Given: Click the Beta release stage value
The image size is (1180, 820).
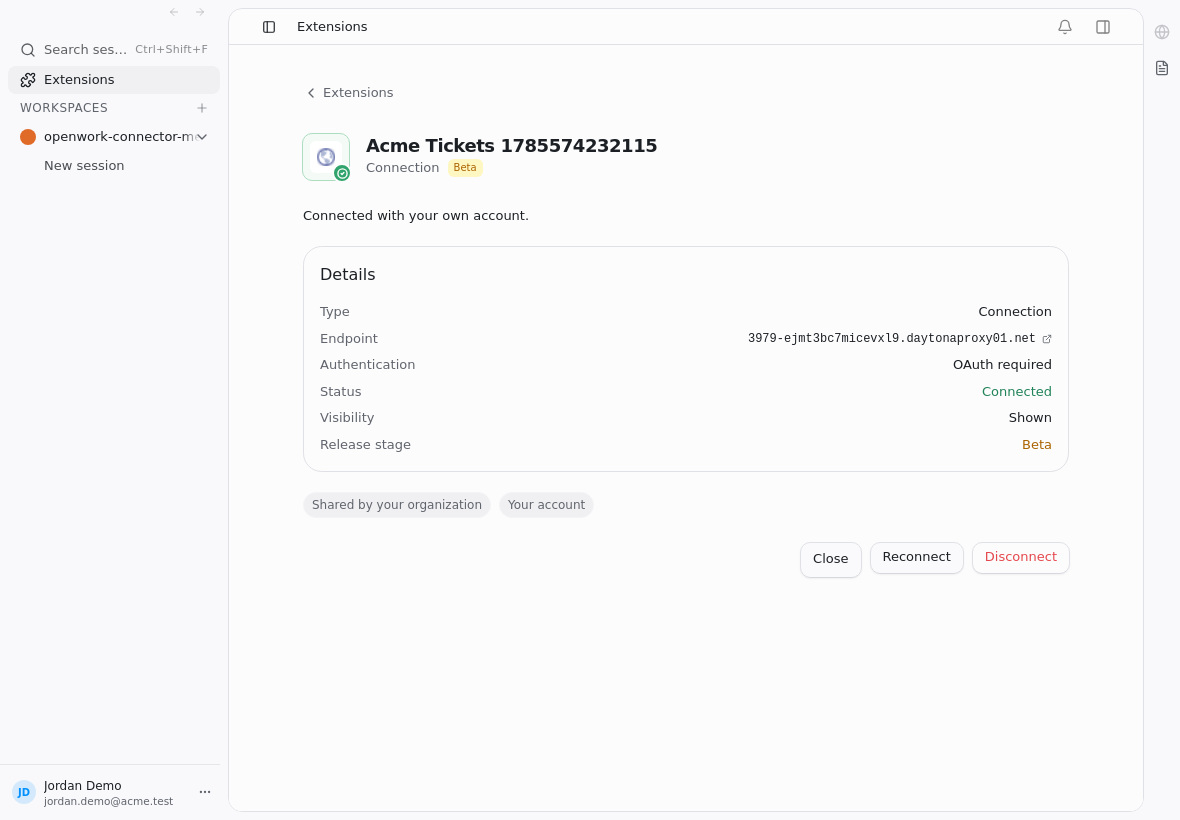Looking at the screenshot, I should (1036, 445).
